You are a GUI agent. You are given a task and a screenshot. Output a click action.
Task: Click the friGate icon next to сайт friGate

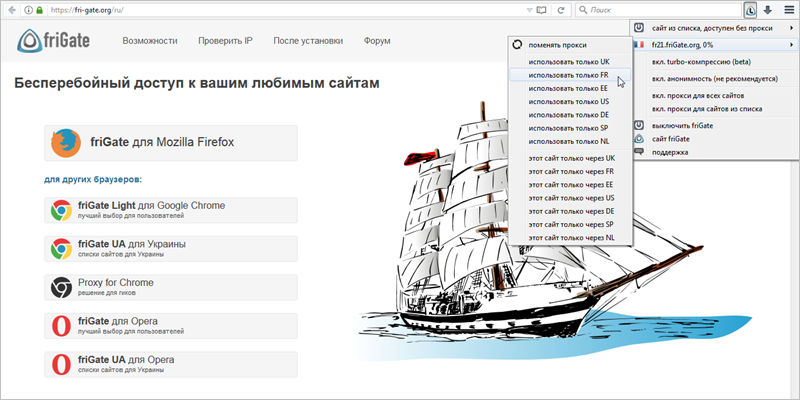click(x=638, y=139)
